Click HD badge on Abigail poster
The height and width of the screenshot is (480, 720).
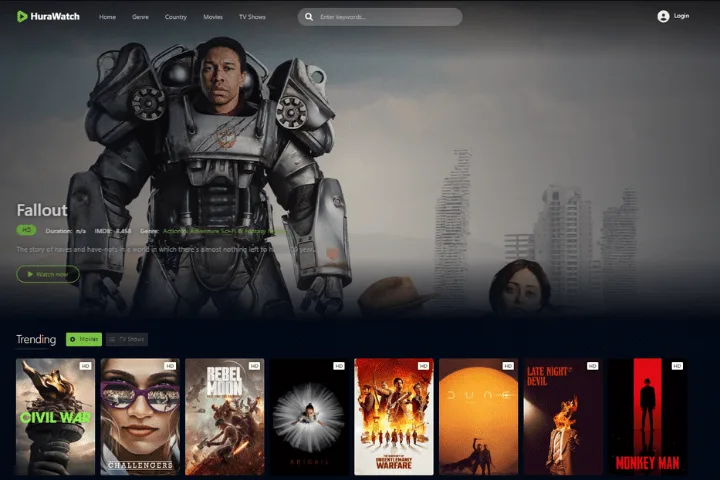(x=339, y=366)
